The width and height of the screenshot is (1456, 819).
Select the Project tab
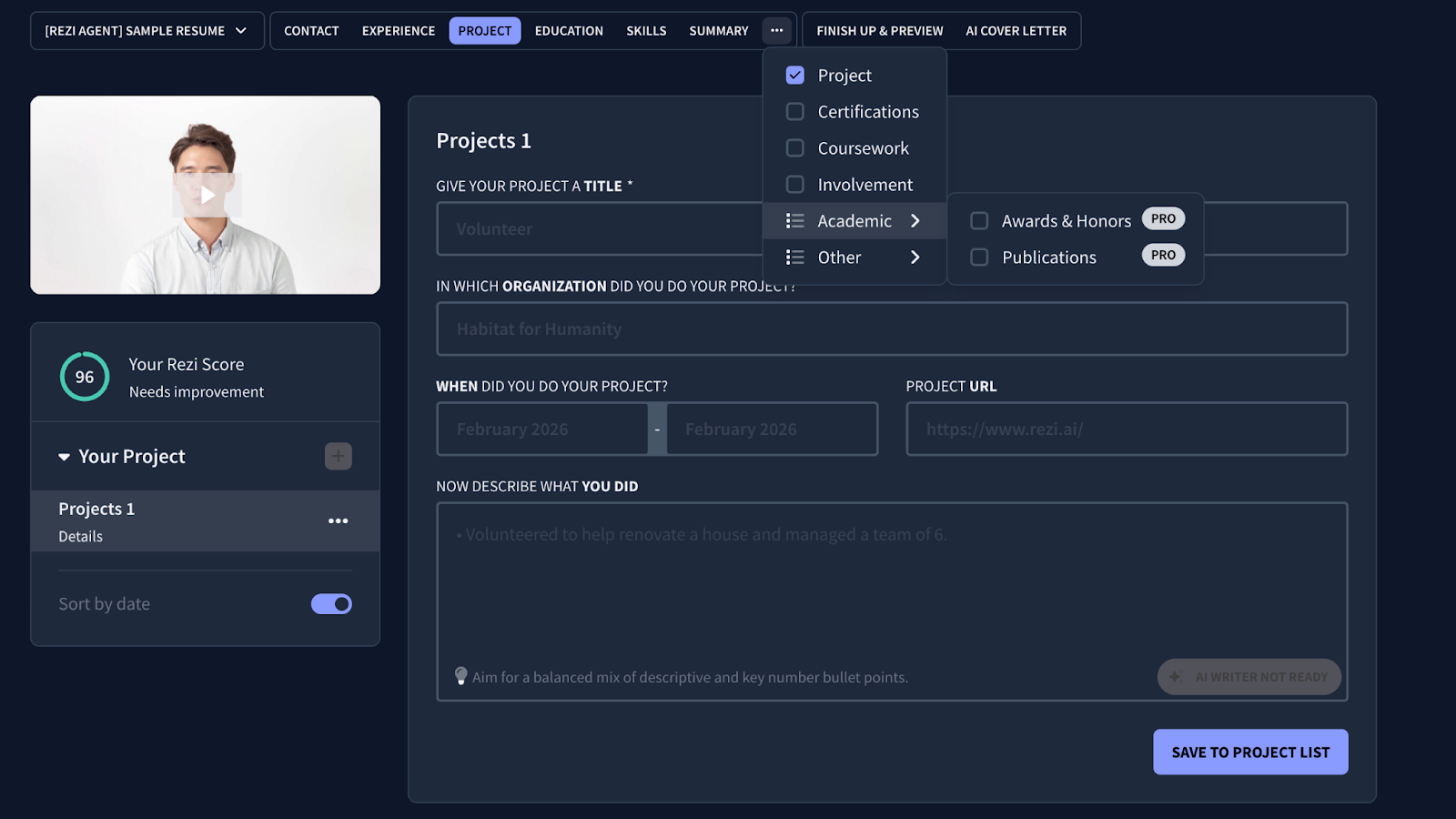(x=485, y=31)
